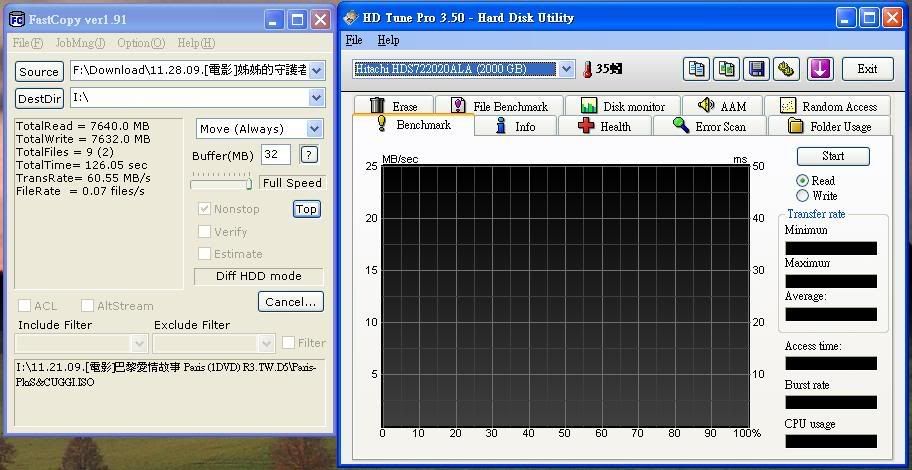
Task: Click the Access time value box
Action: coord(831,364)
